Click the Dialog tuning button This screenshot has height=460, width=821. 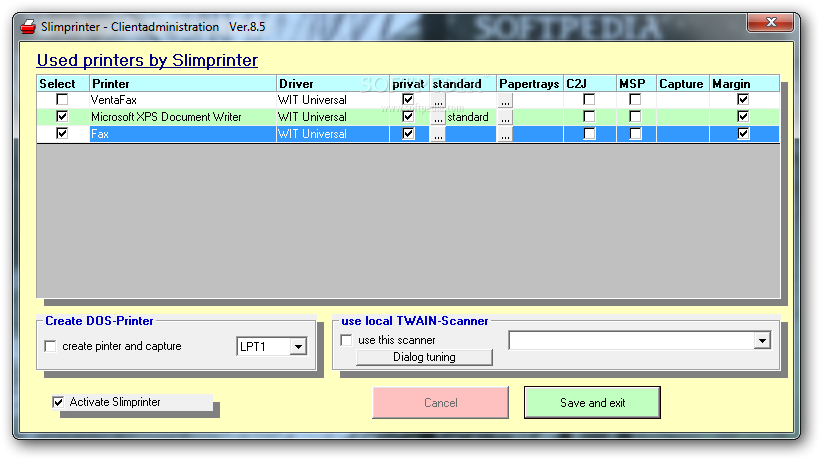pyautogui.click(x=424, y=357)
